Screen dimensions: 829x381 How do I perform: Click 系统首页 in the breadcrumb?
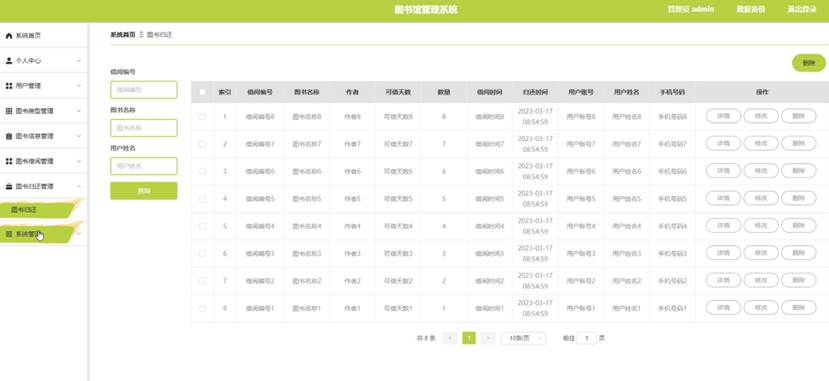pos(123,35)
